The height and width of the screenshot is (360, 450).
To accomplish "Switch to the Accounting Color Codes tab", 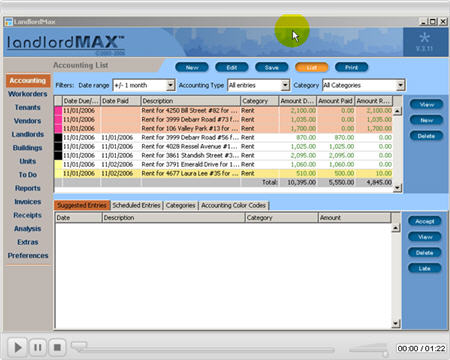I will point(233,205).
